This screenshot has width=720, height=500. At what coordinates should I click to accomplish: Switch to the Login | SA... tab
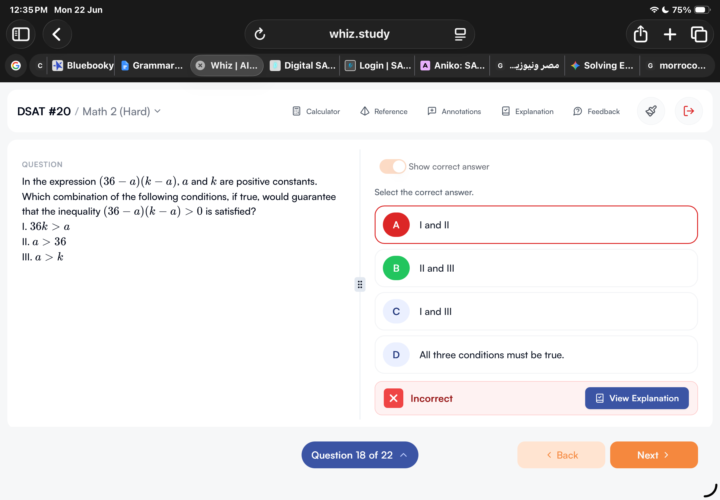pos(378,66)
